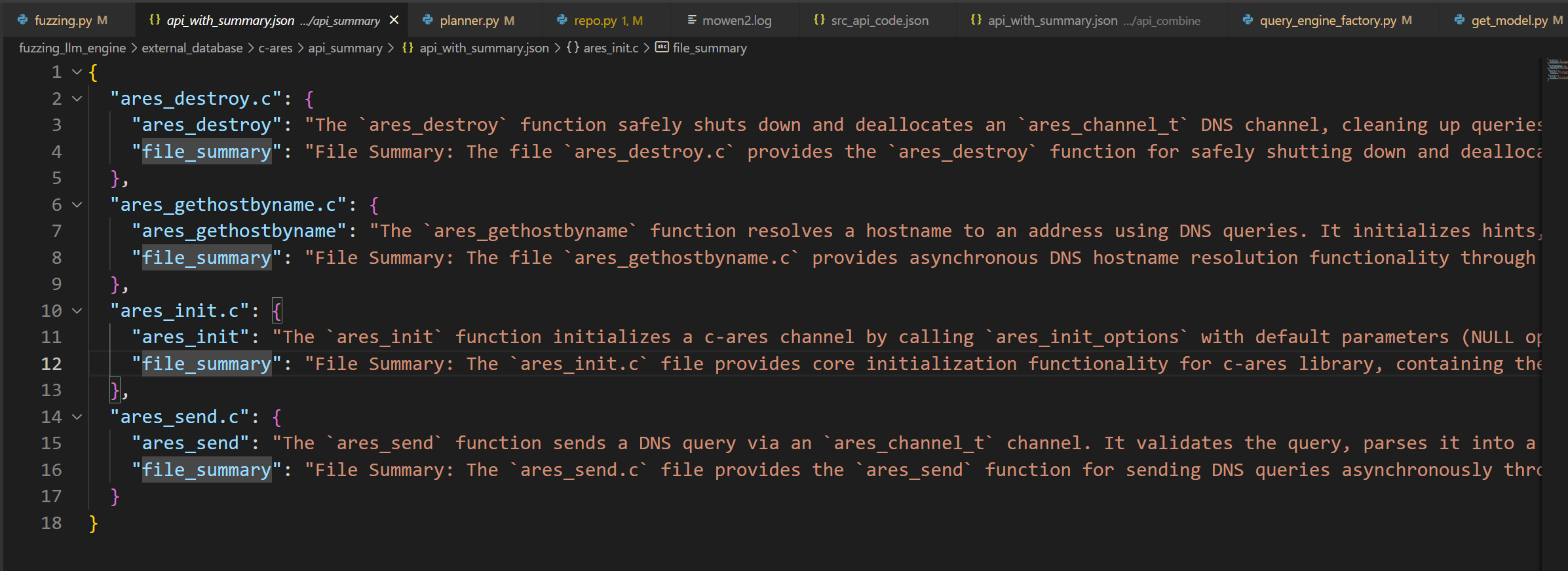Click the Python icon on the query_engine_factory.py tab
Screen dimensions: 1568x571
coord(1248,20)
